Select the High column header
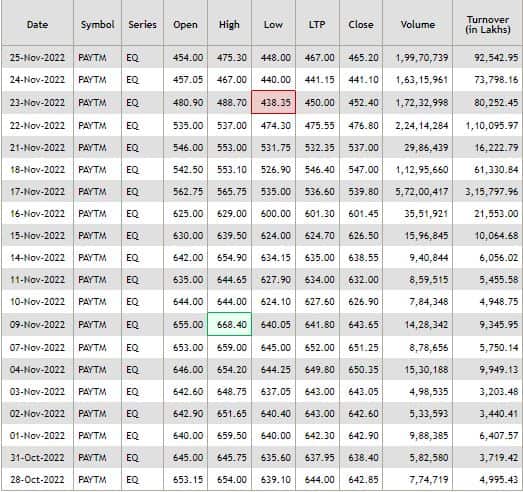This screenshot has width=523, height=492. 229,24
